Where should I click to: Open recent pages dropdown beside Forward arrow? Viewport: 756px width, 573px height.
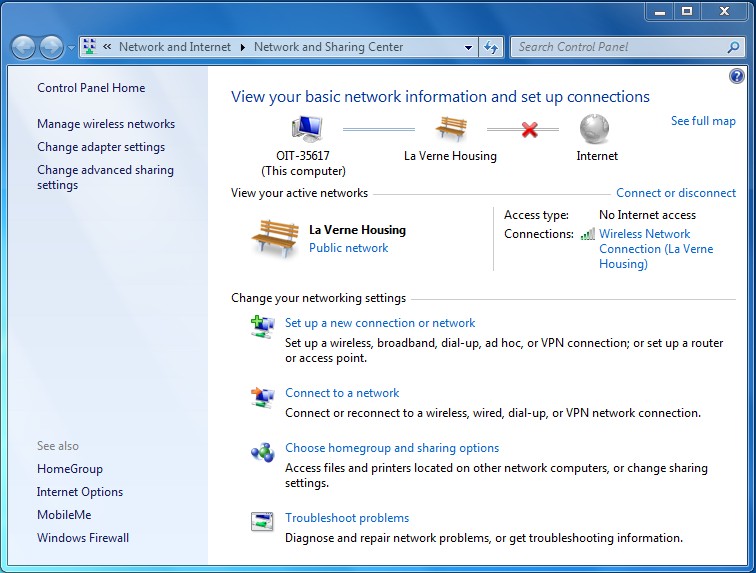(x=71, y=48)
